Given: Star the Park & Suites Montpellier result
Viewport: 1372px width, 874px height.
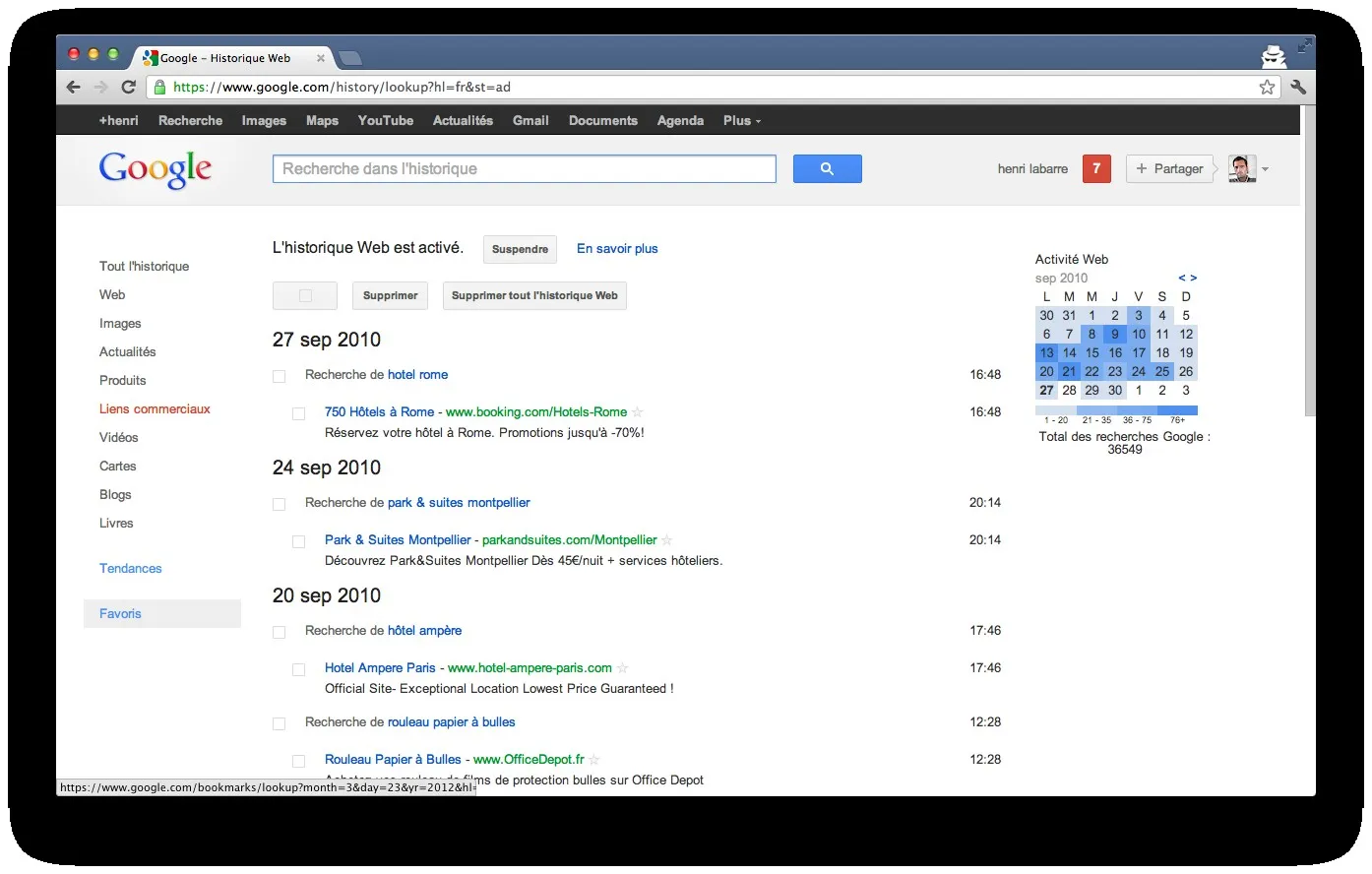Looking at the screenshot, I should (667, 540).
